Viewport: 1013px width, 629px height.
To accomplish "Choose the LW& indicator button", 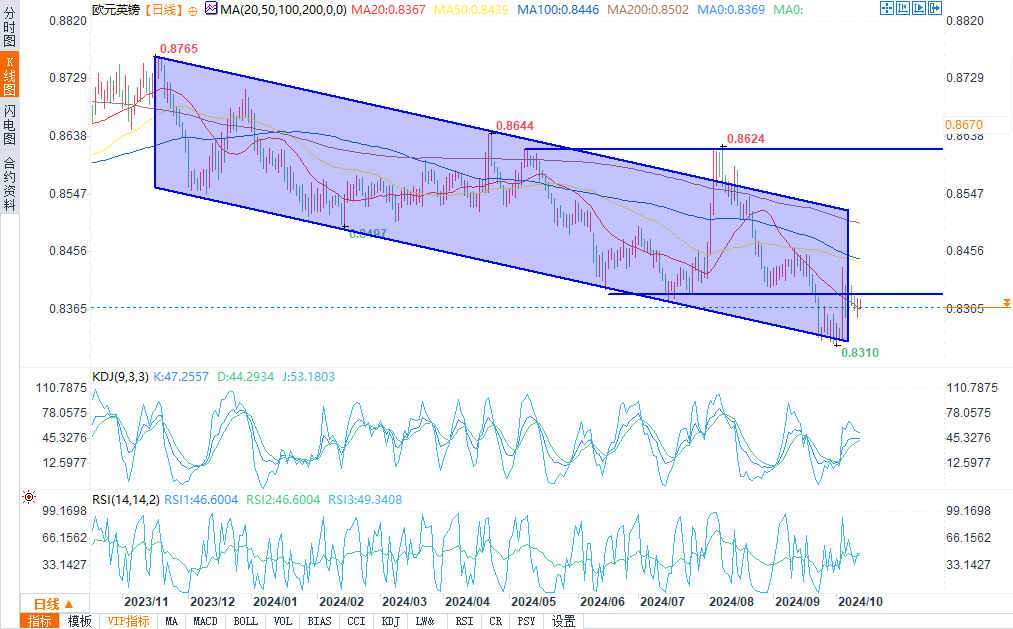I will click(x=424, y=621).
